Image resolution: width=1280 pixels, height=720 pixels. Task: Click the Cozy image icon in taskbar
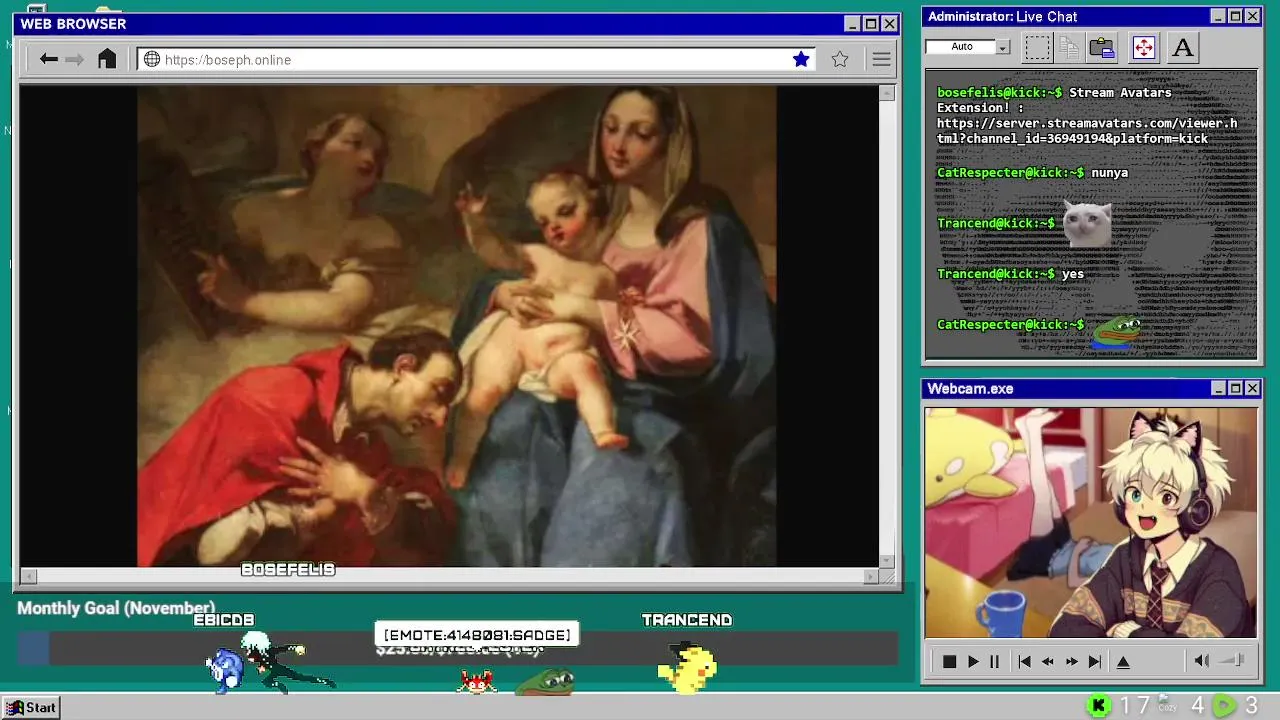(x=1167, y=705)
